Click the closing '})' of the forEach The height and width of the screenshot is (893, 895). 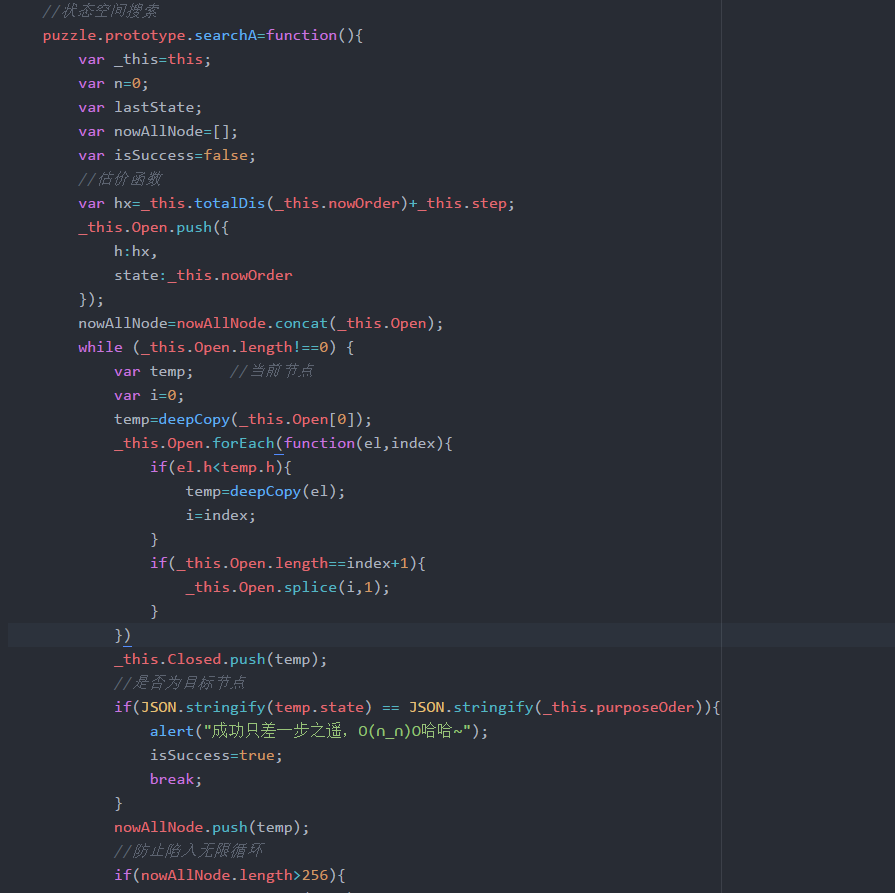[x=123, y=635]
